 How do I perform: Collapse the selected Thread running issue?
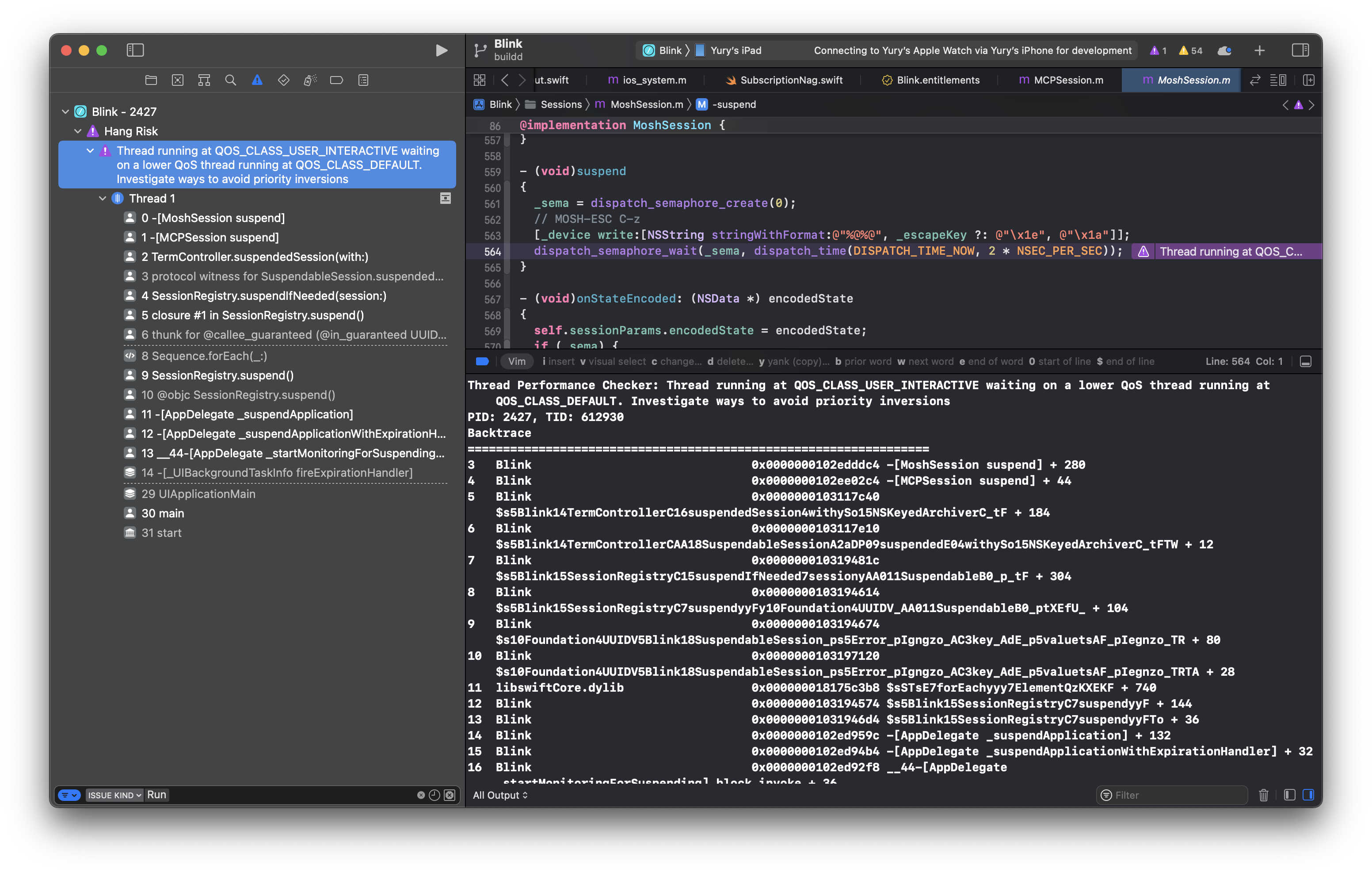(x=90, y=150)
